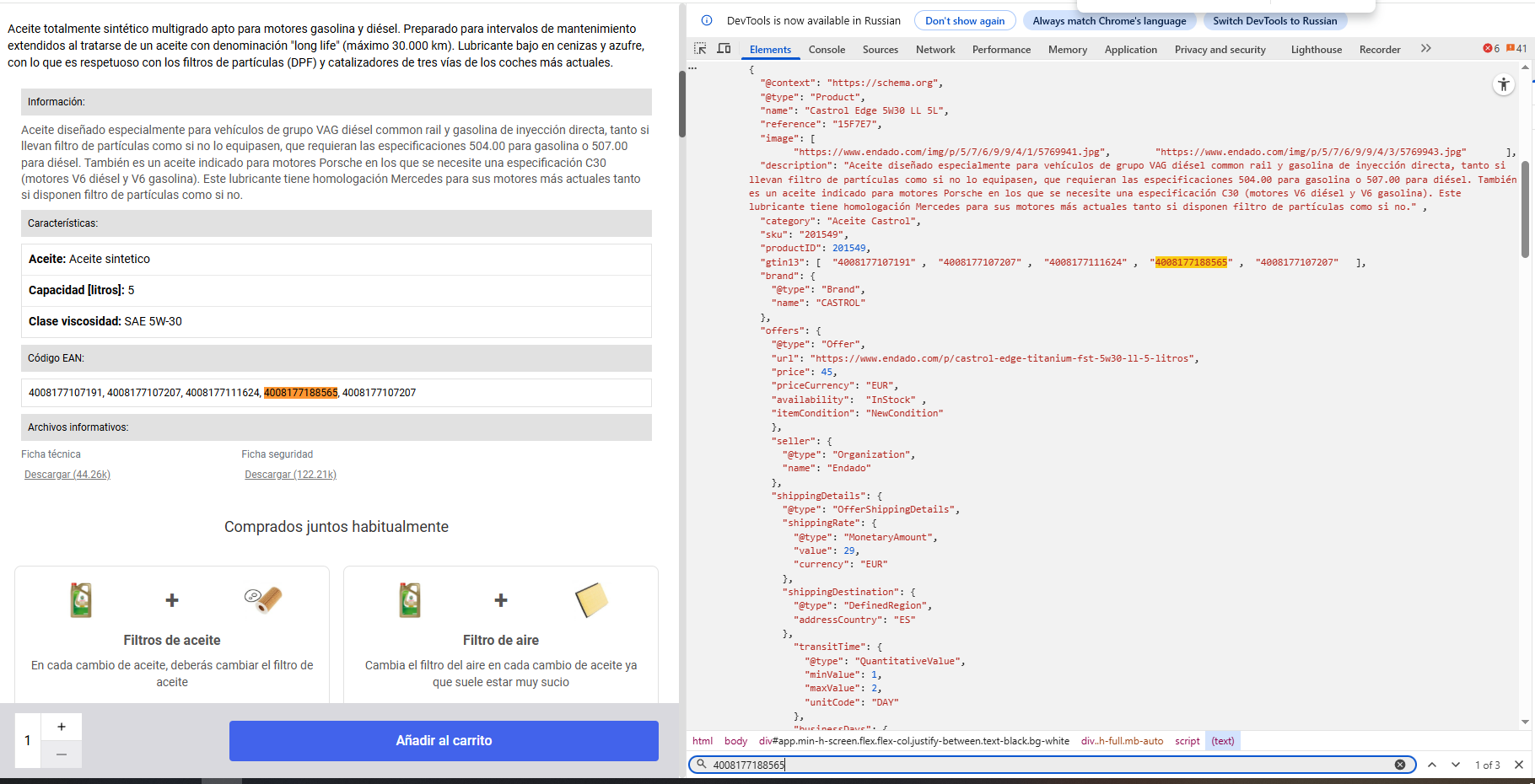Click the search magnifier icon in find bar
The width and height of the screenshot is (1535, 784).
point(701,765)
